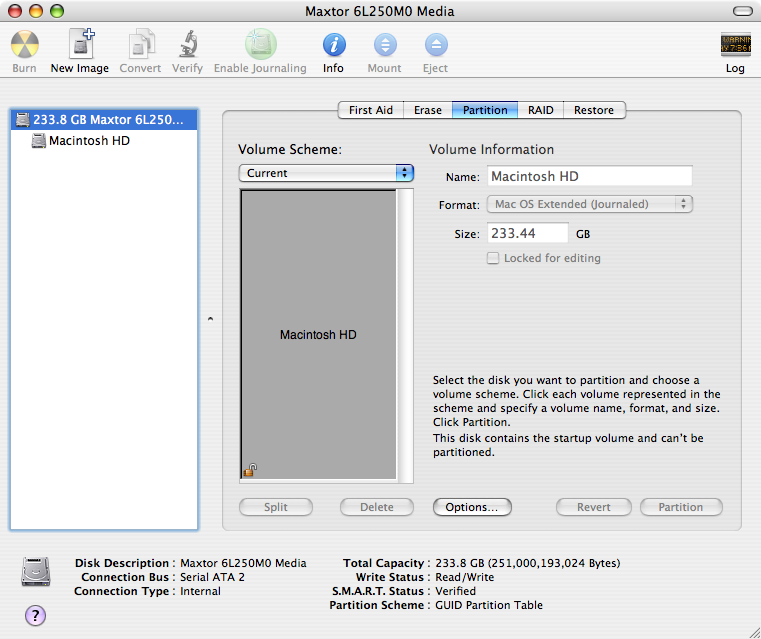Open the Log viewer icon

735,45
